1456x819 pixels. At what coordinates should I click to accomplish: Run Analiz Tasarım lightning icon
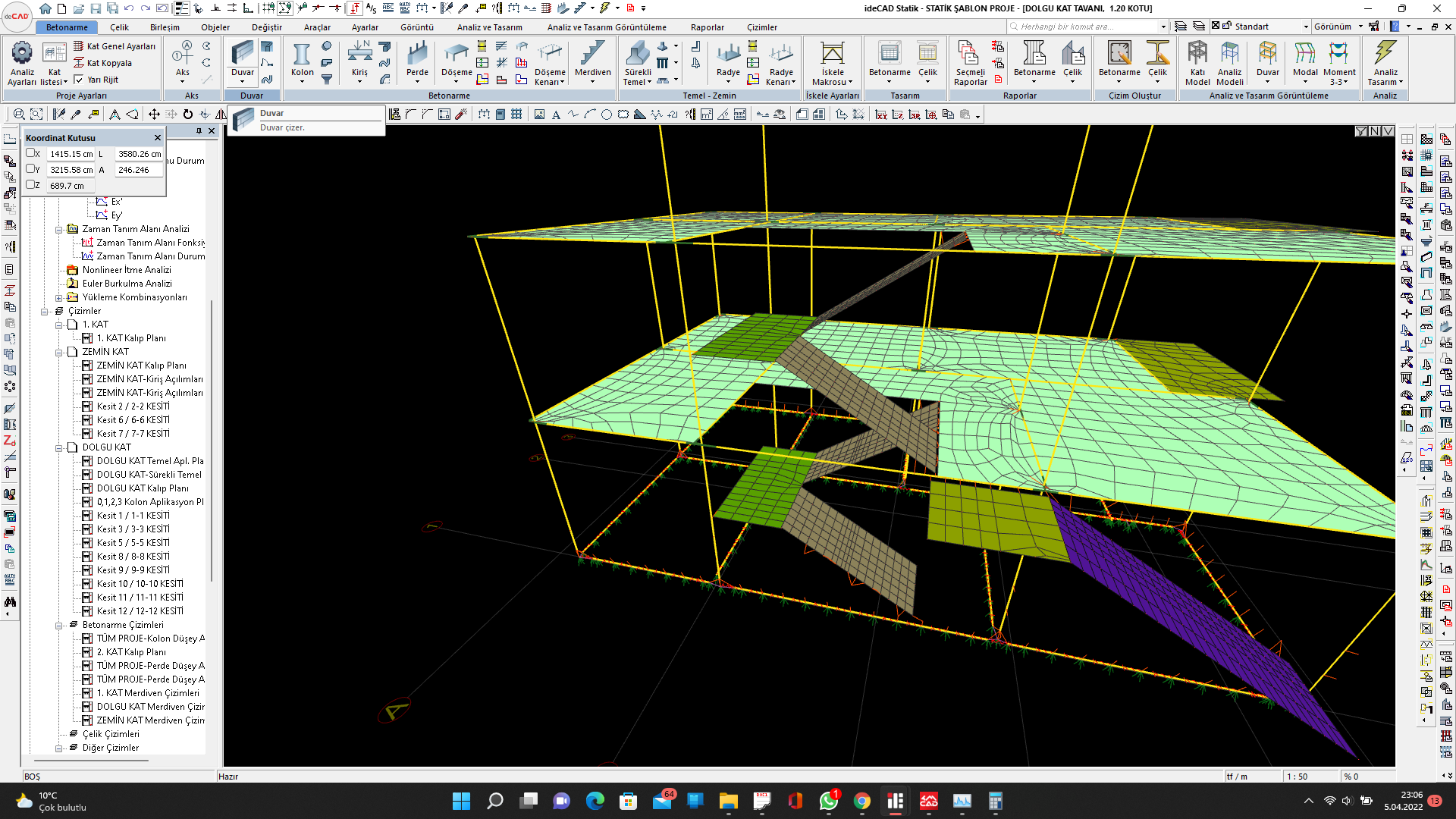pyautogui.click(x=1385, y=63)
